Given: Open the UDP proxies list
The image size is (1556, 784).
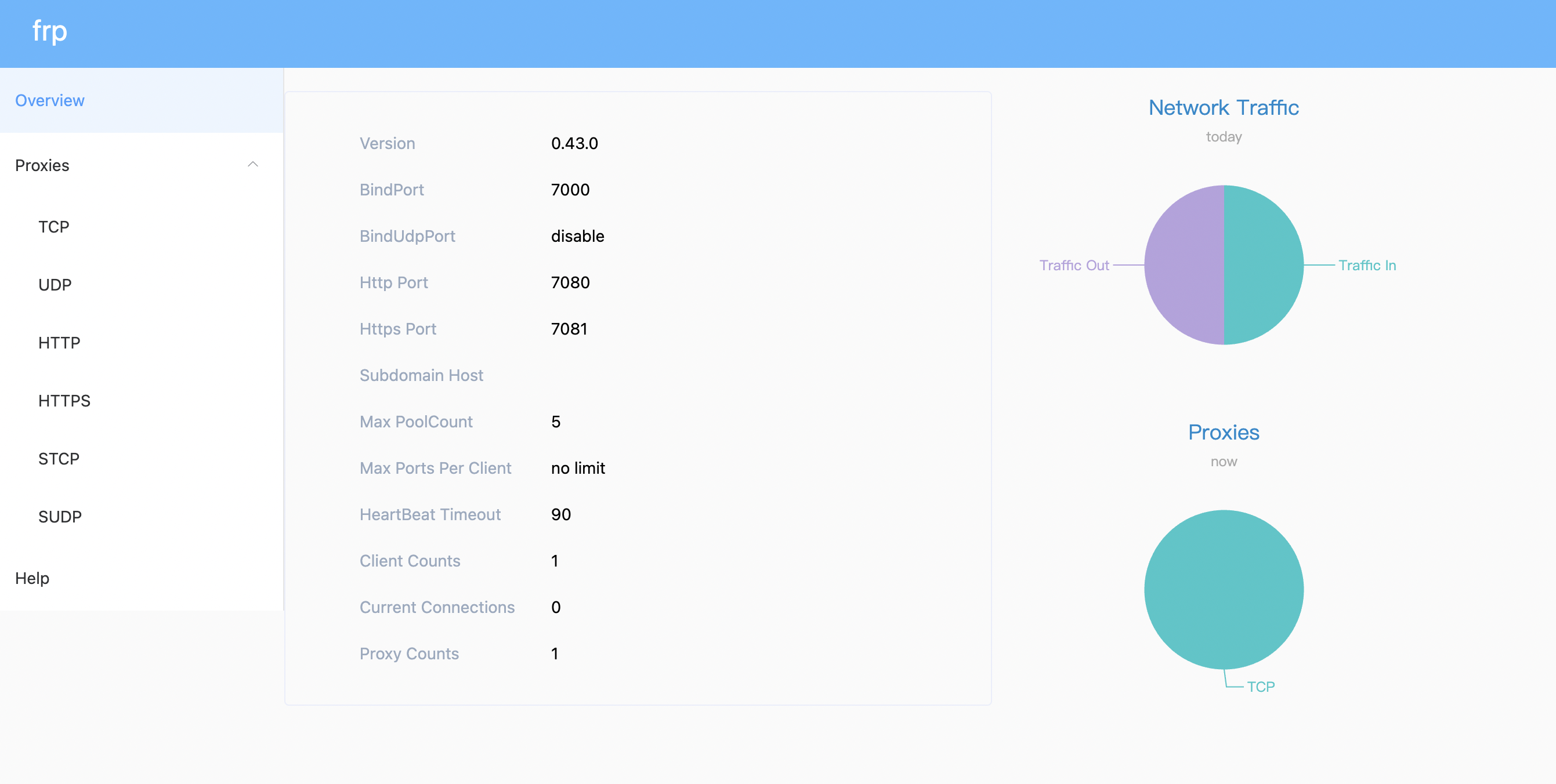Looking at the screenshot, I should click(x=55, y=285).
